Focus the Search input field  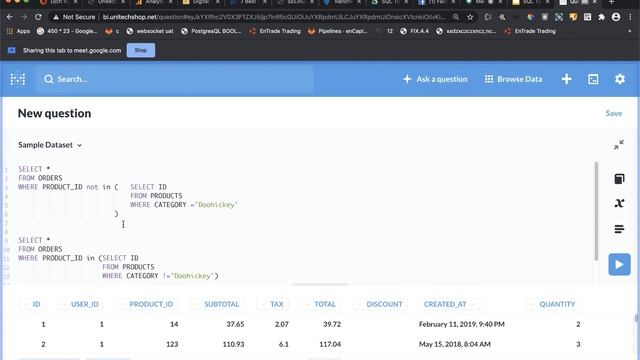(x=175, y=79)
